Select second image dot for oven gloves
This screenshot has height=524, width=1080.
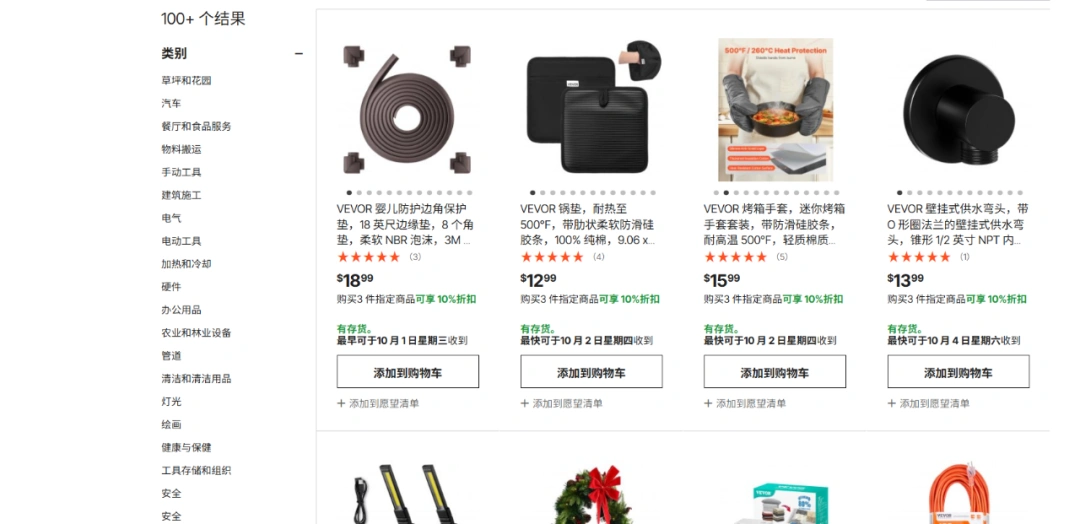[x=726, y=193]
